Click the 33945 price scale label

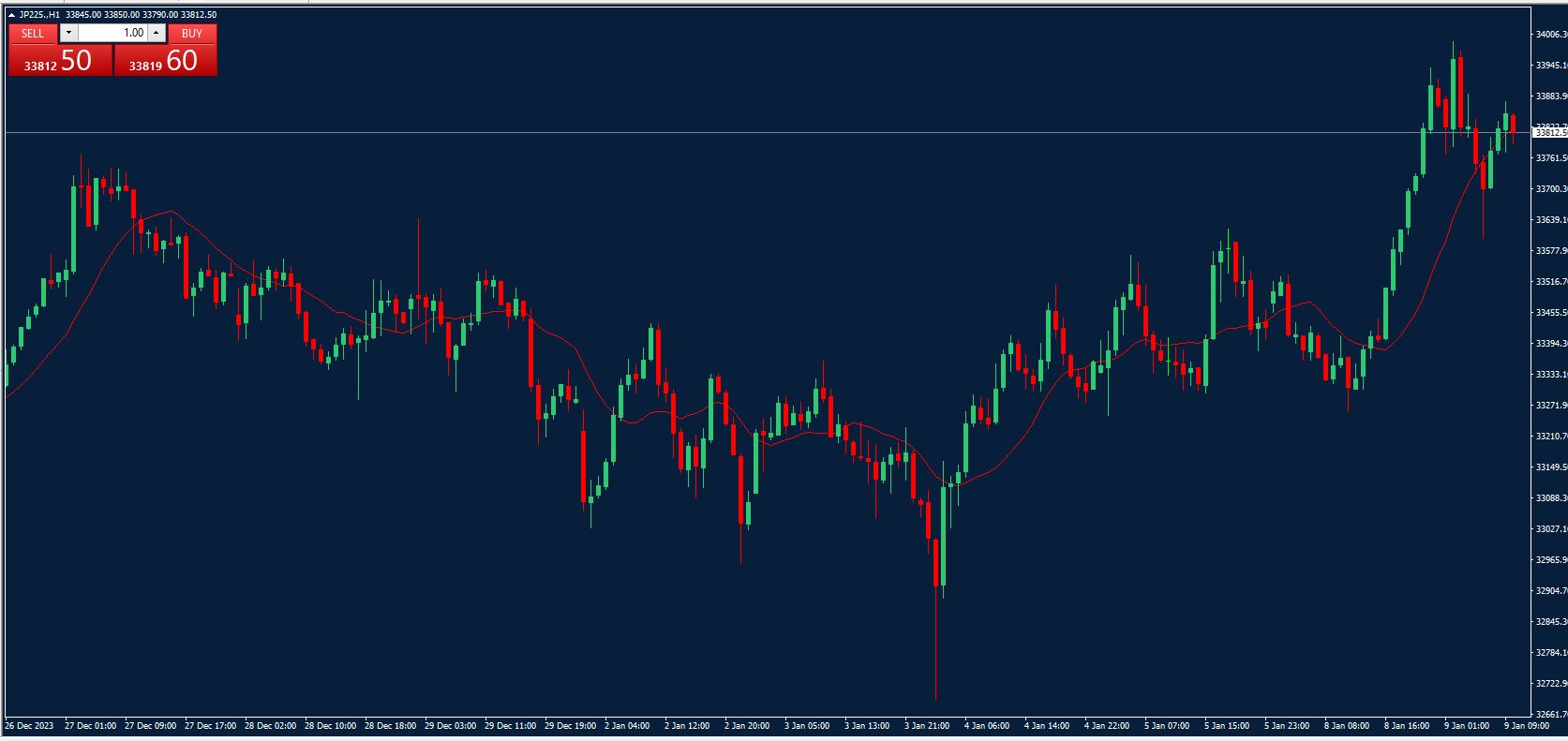(1551, 66)
